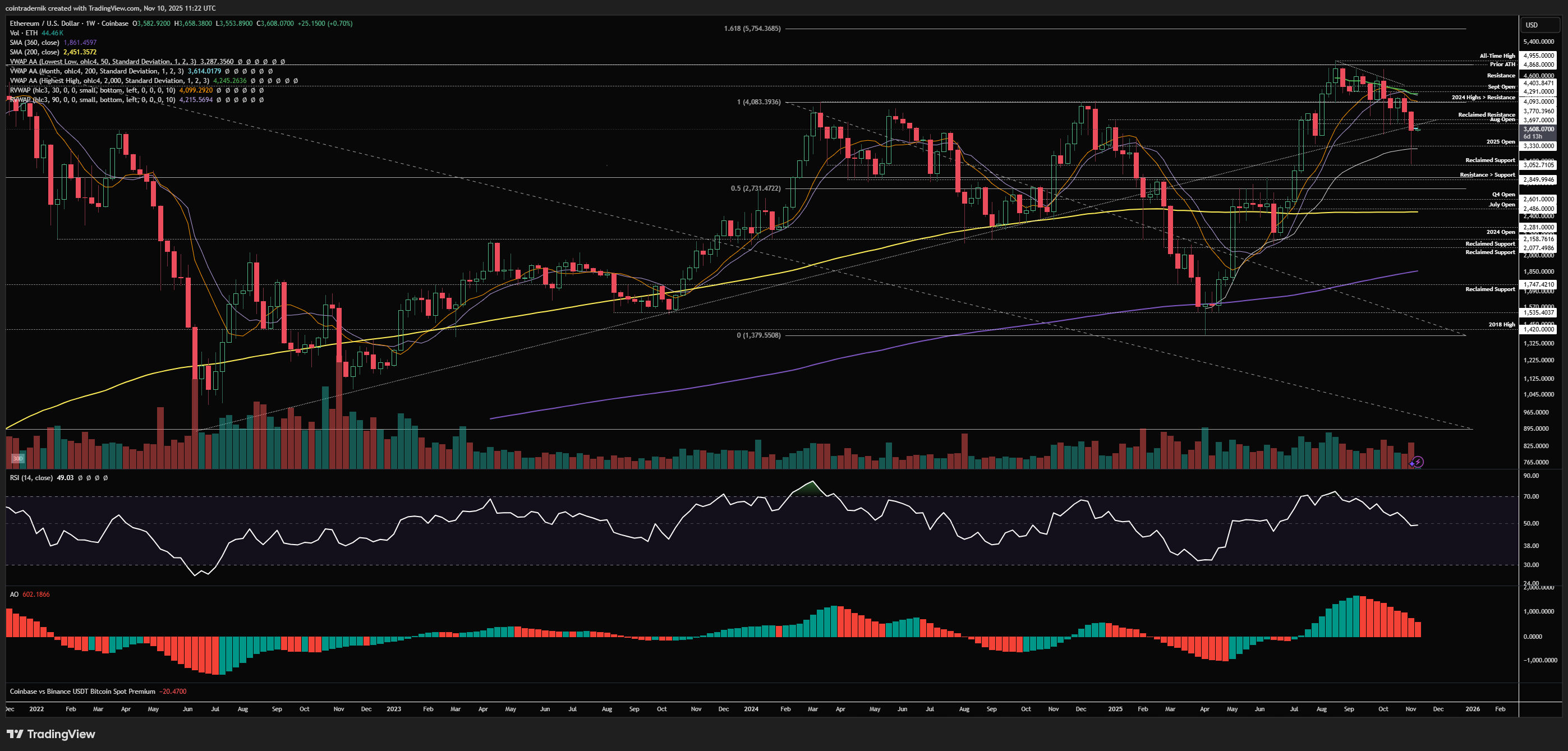Image resolution: width=1568 pixels, height=751 pixels.
Task: Click the RVWAP hlc3 30 legend entry
Action: tap(92, 90)
